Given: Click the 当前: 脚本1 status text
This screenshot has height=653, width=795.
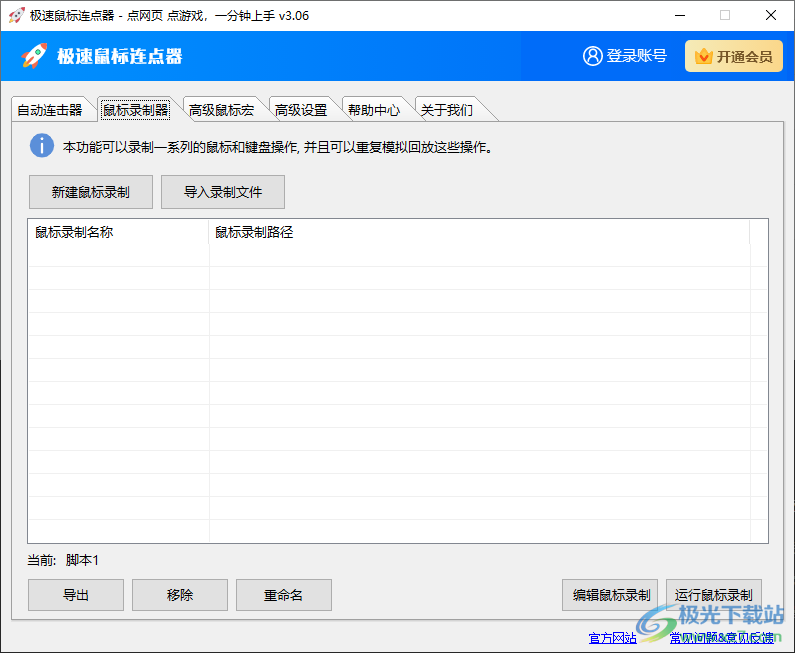Looking at the screenshot, I should coord(63,560).
